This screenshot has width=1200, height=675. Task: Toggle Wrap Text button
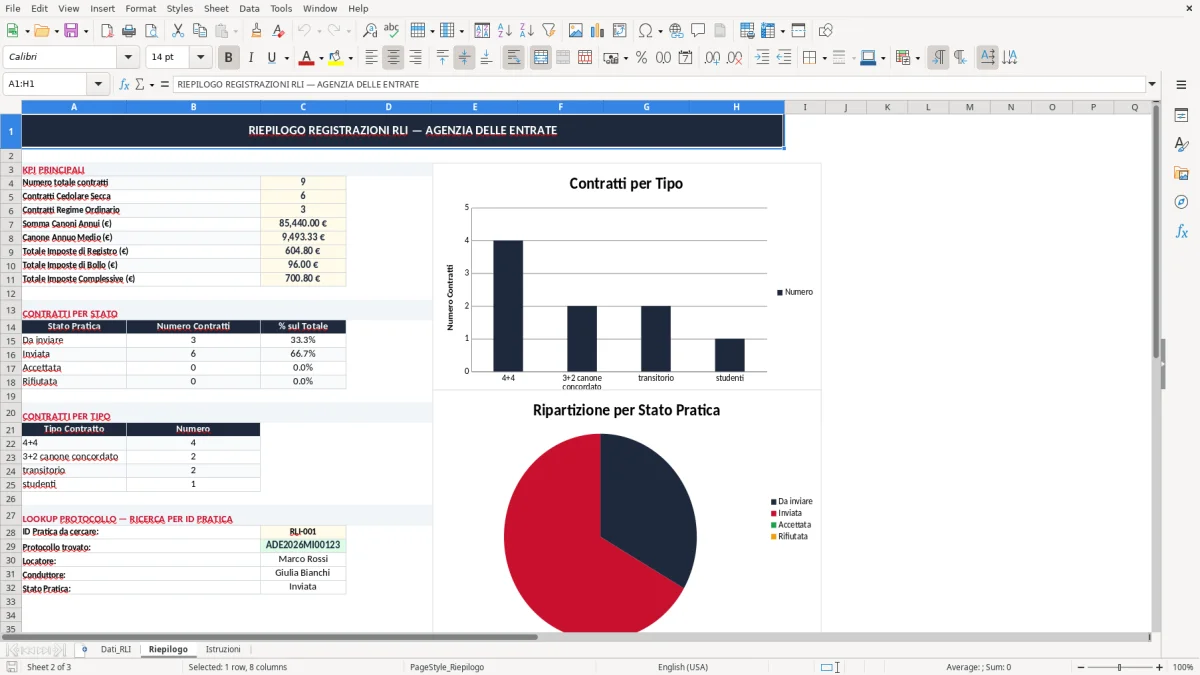(x=513, y=58)
